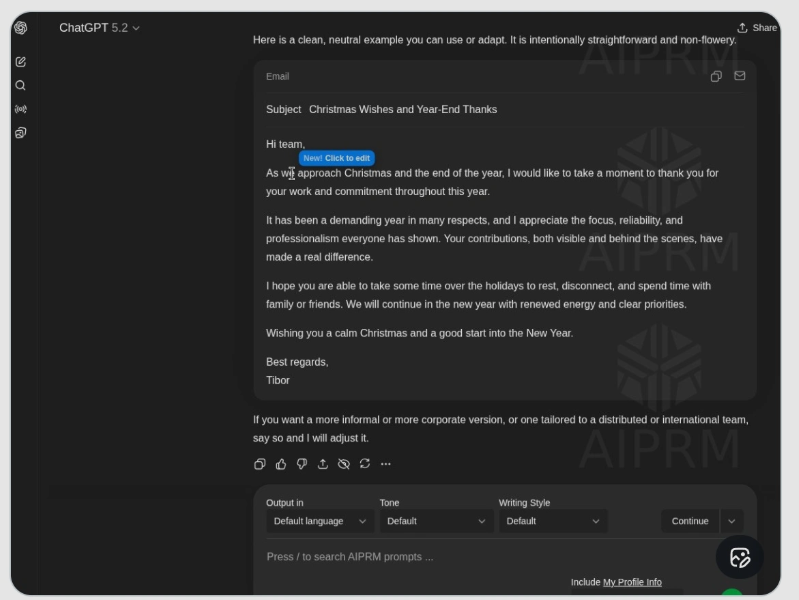Open the ChatGPT 5.2 model selector
Viewport: 799px width, 600px height.
(x=99, y=28)
